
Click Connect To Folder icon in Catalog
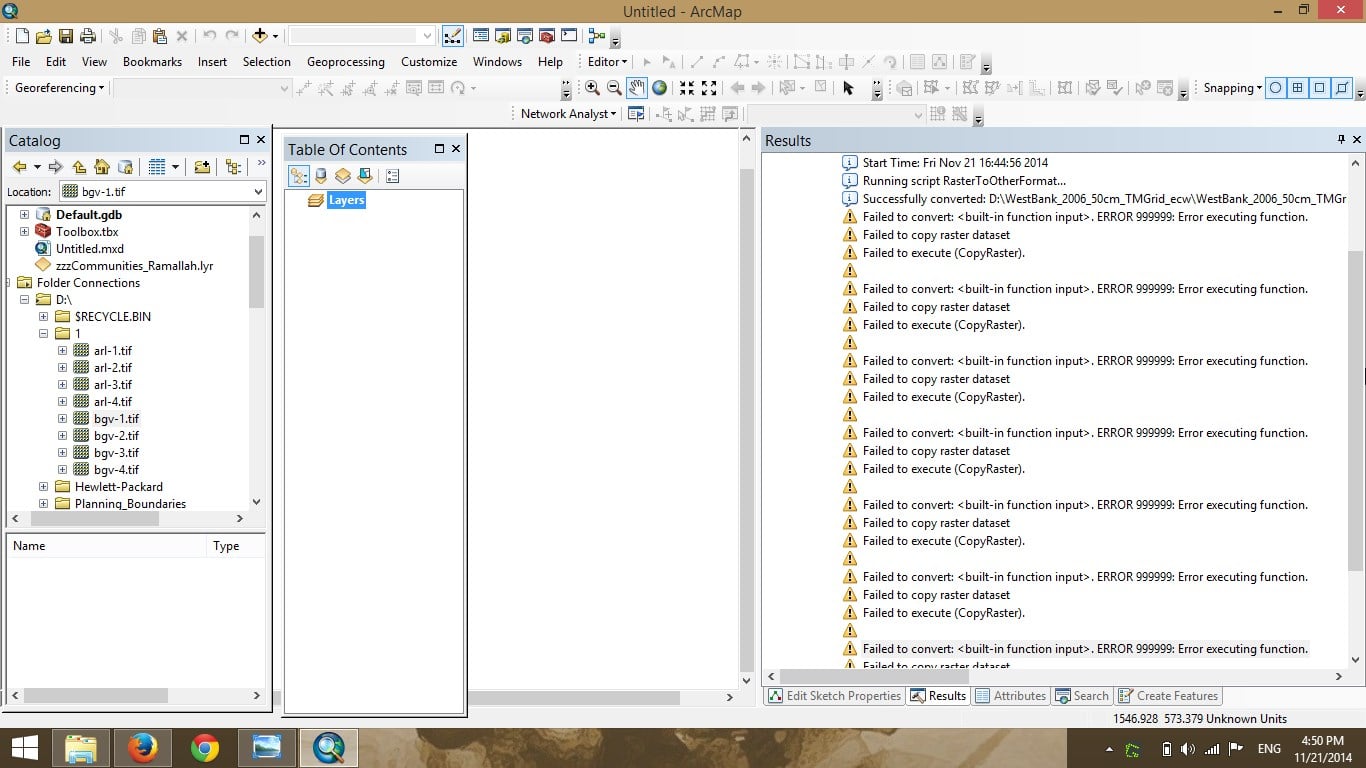[x=202, y=167]
